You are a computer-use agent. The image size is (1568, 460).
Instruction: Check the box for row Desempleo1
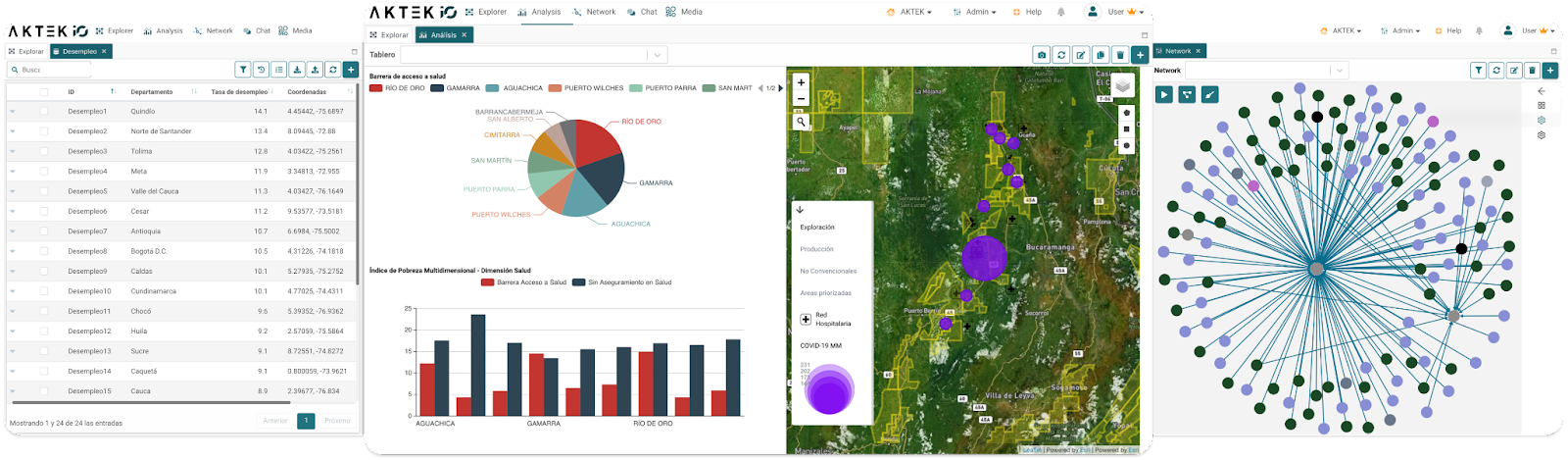[x=44, y=112]
